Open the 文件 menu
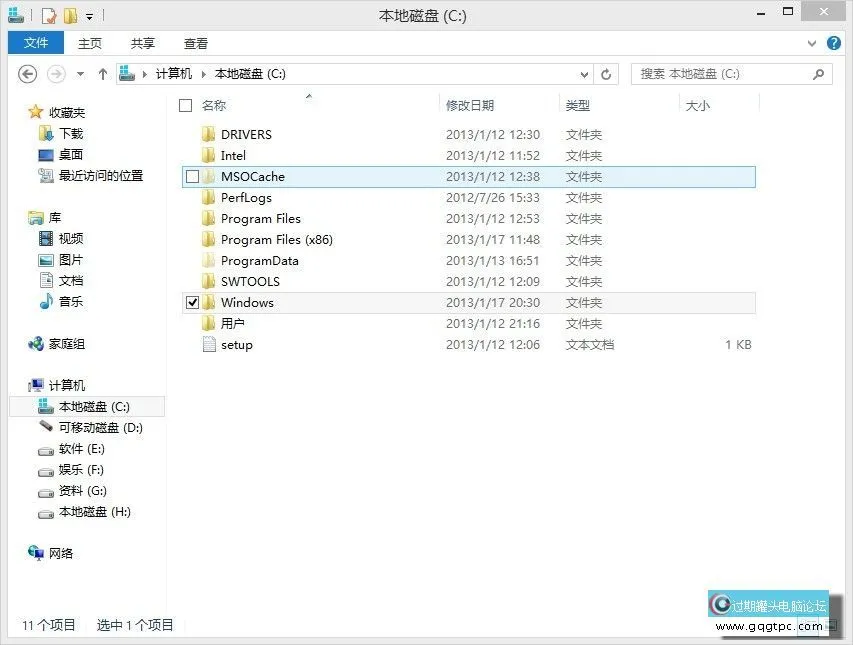This screenshot has height=645, width=853. pos(35,43)
